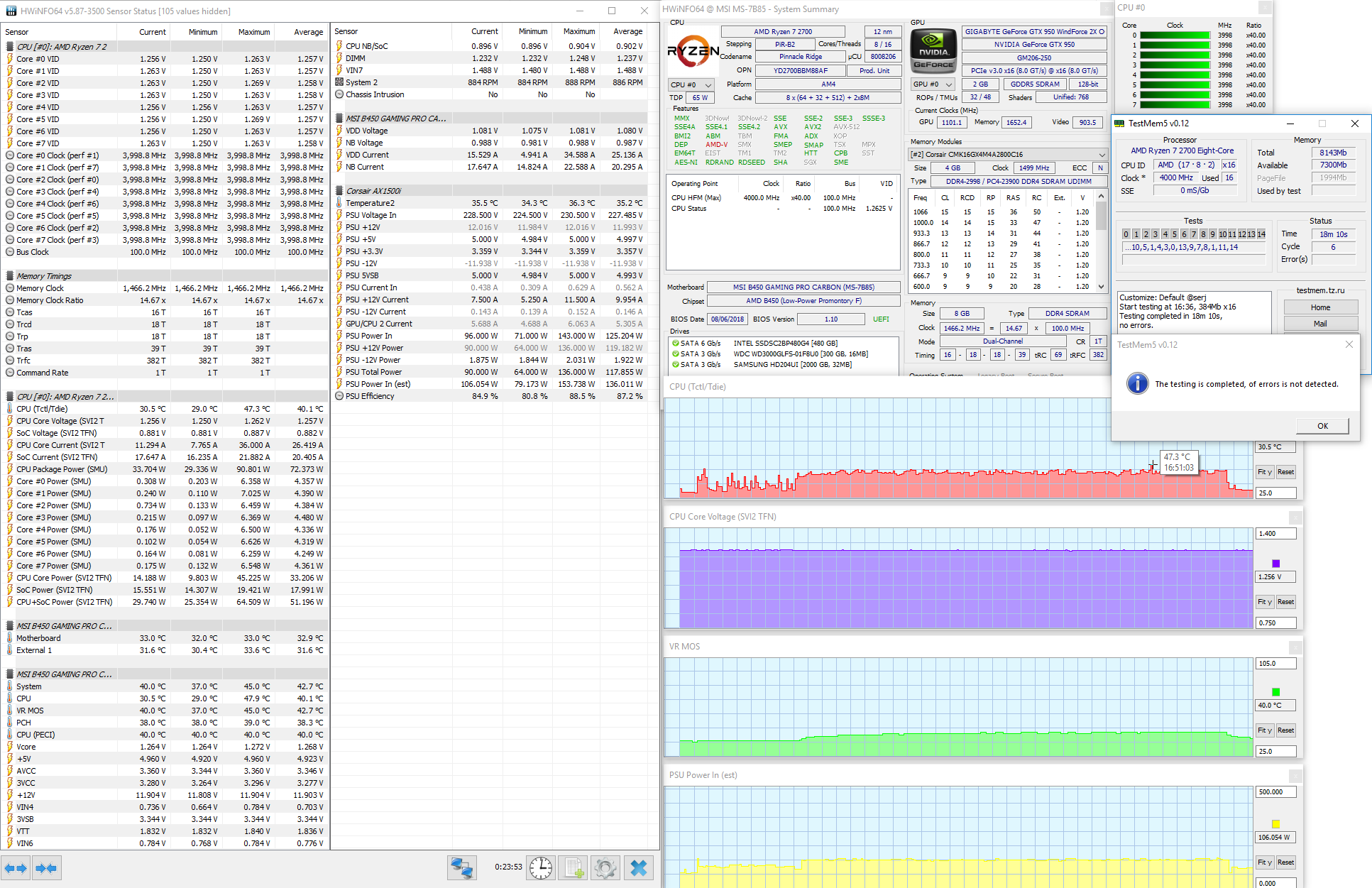The image size is (1372, 888).
Task: Click the Home button in TestMem5
Action: 1320,307
